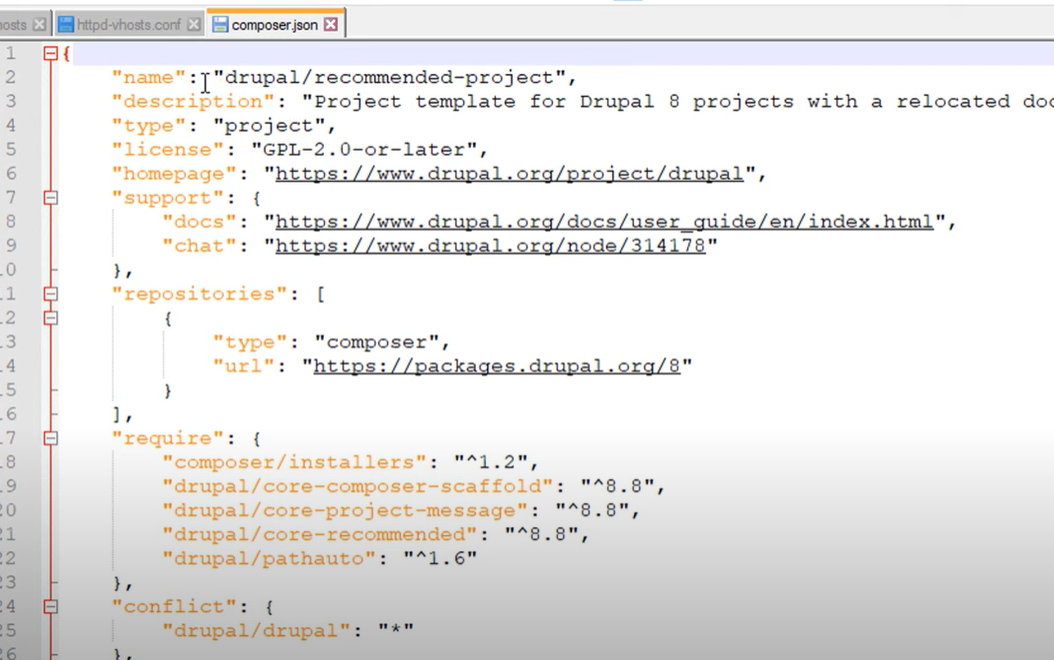Screen dimensions: 1054x660
Task: Click the "GPL-2.0-or-later" value
Action: pos(364,149)
